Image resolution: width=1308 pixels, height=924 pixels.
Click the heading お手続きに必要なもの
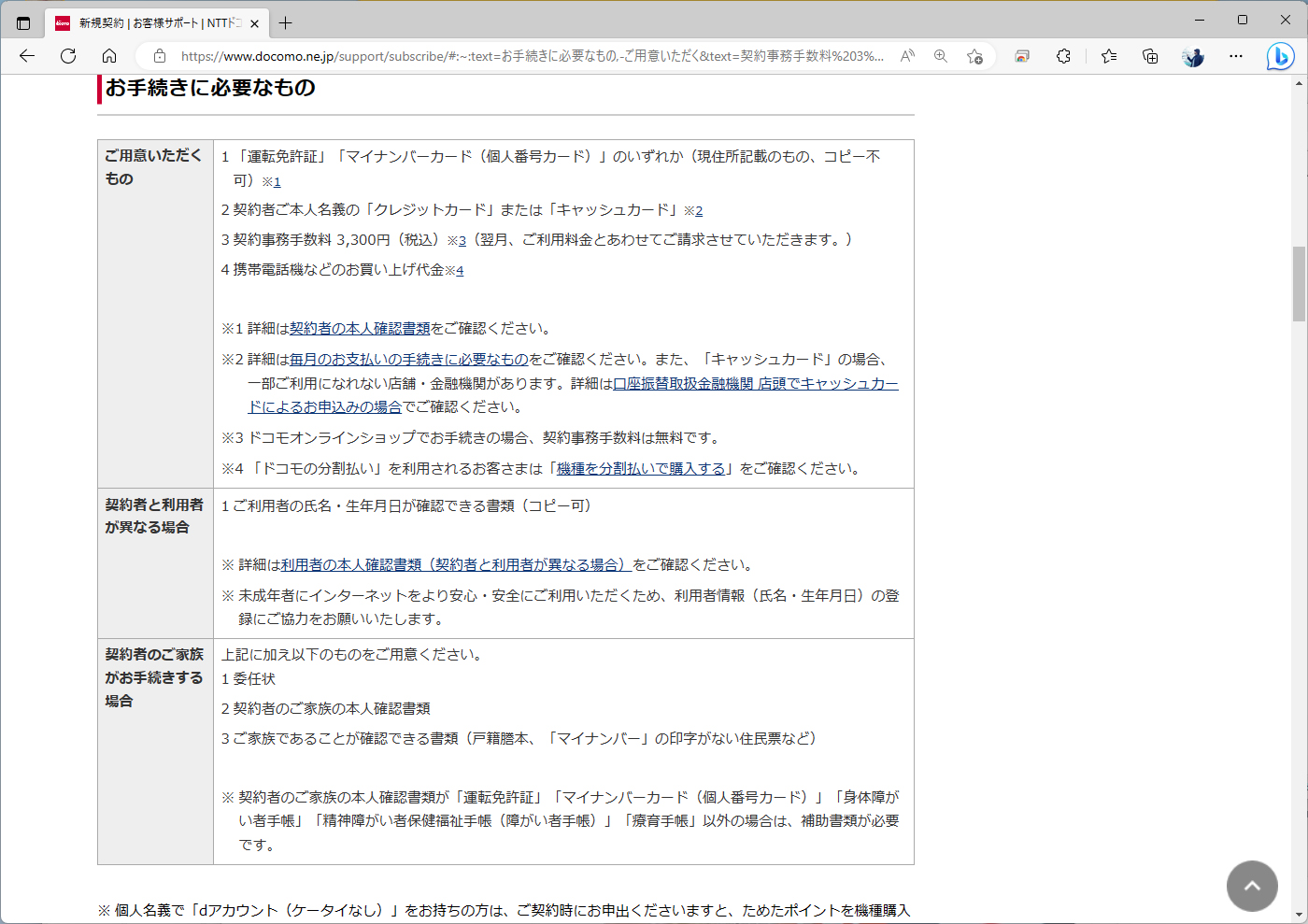point(210,88)
